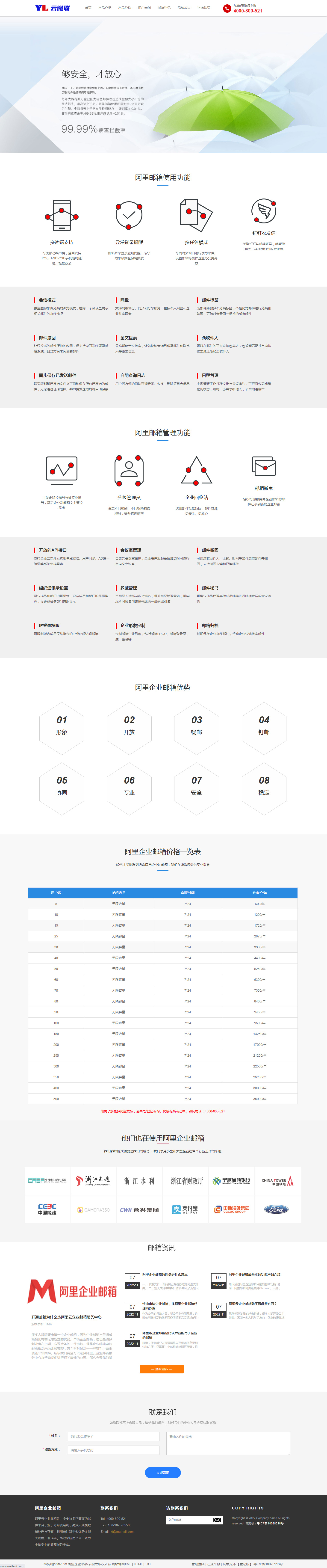
Task: Click the 用户数 table header
Action: [56, 893]
